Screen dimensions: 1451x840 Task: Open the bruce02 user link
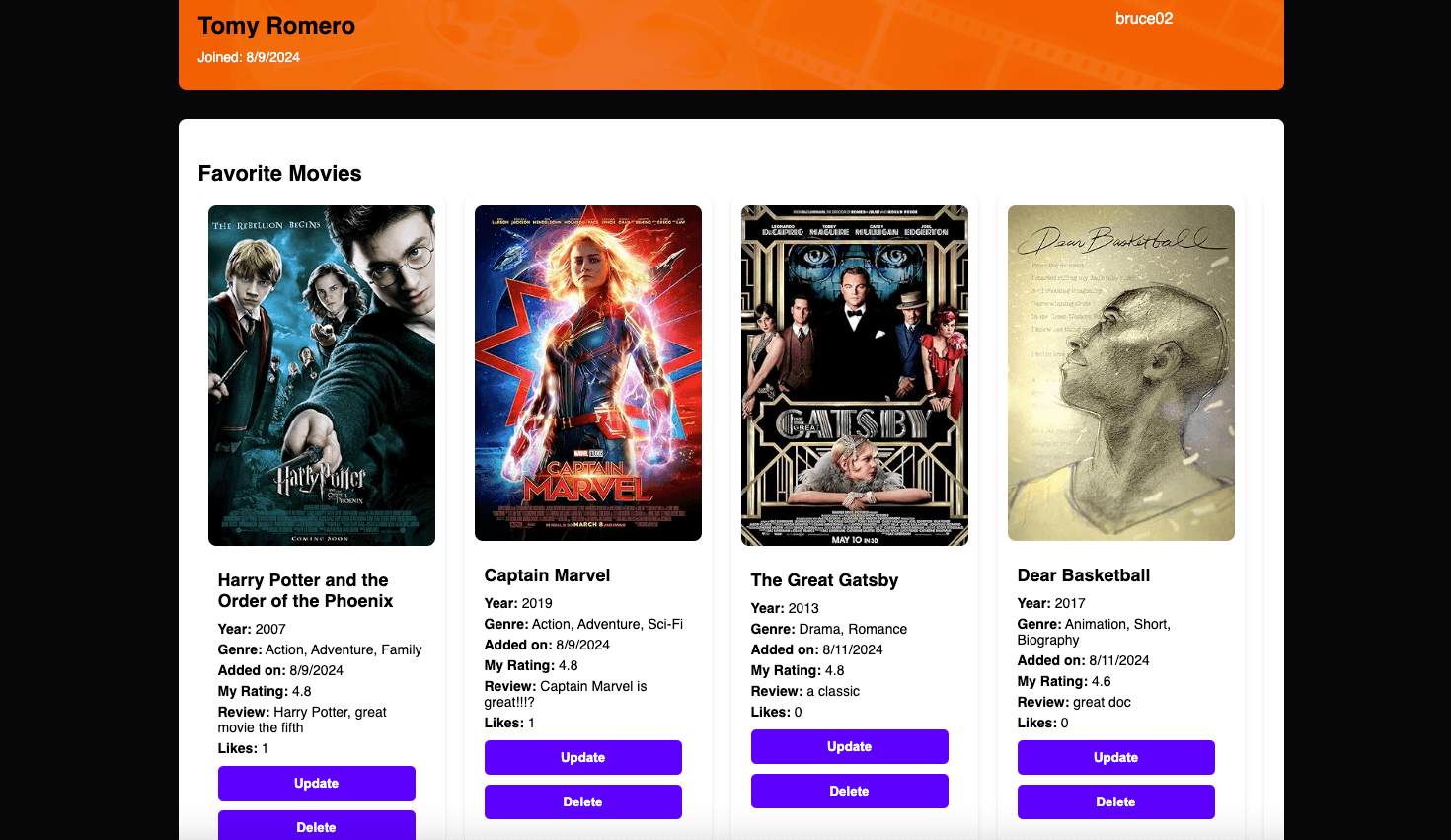[1143, 18]
